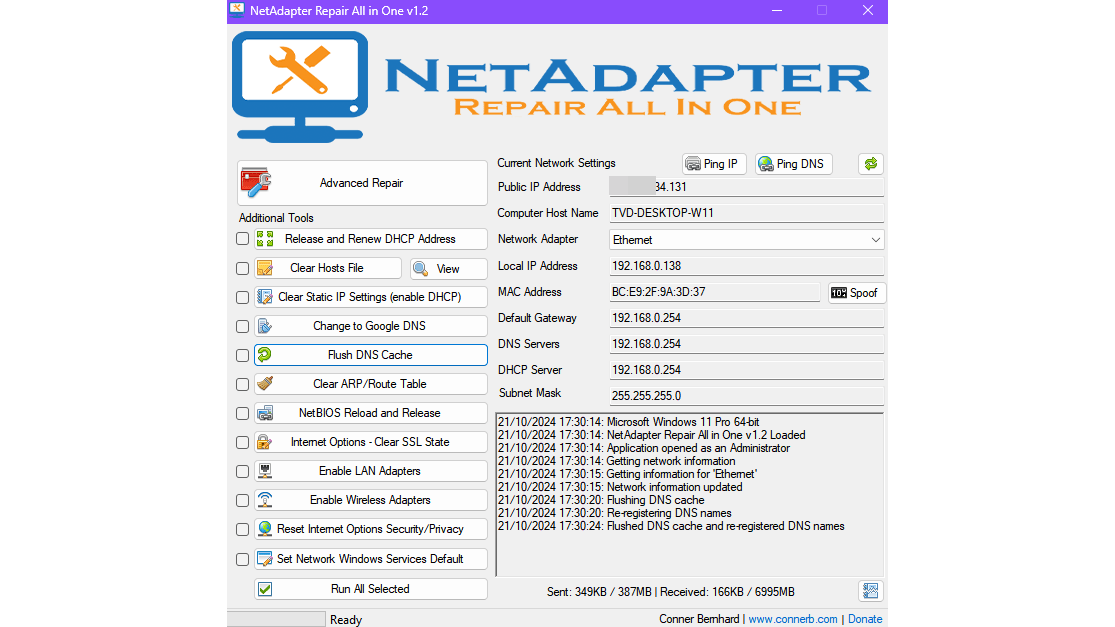
Task: Tick the Change to Google DNS checkbox
Action: point(242,326)
